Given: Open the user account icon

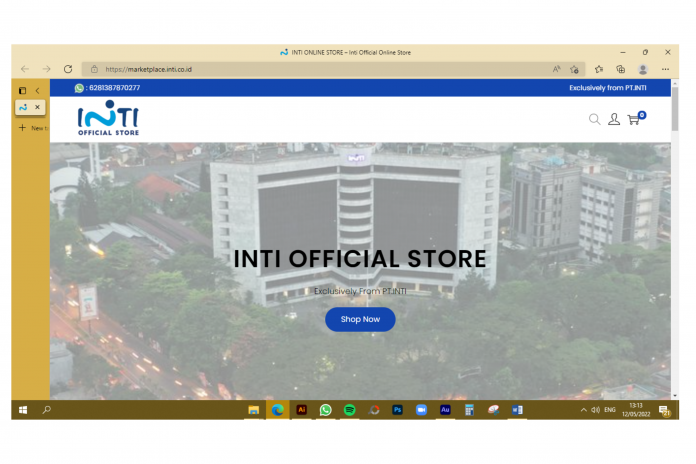Looking at the screenshot, I should (614, 120).
